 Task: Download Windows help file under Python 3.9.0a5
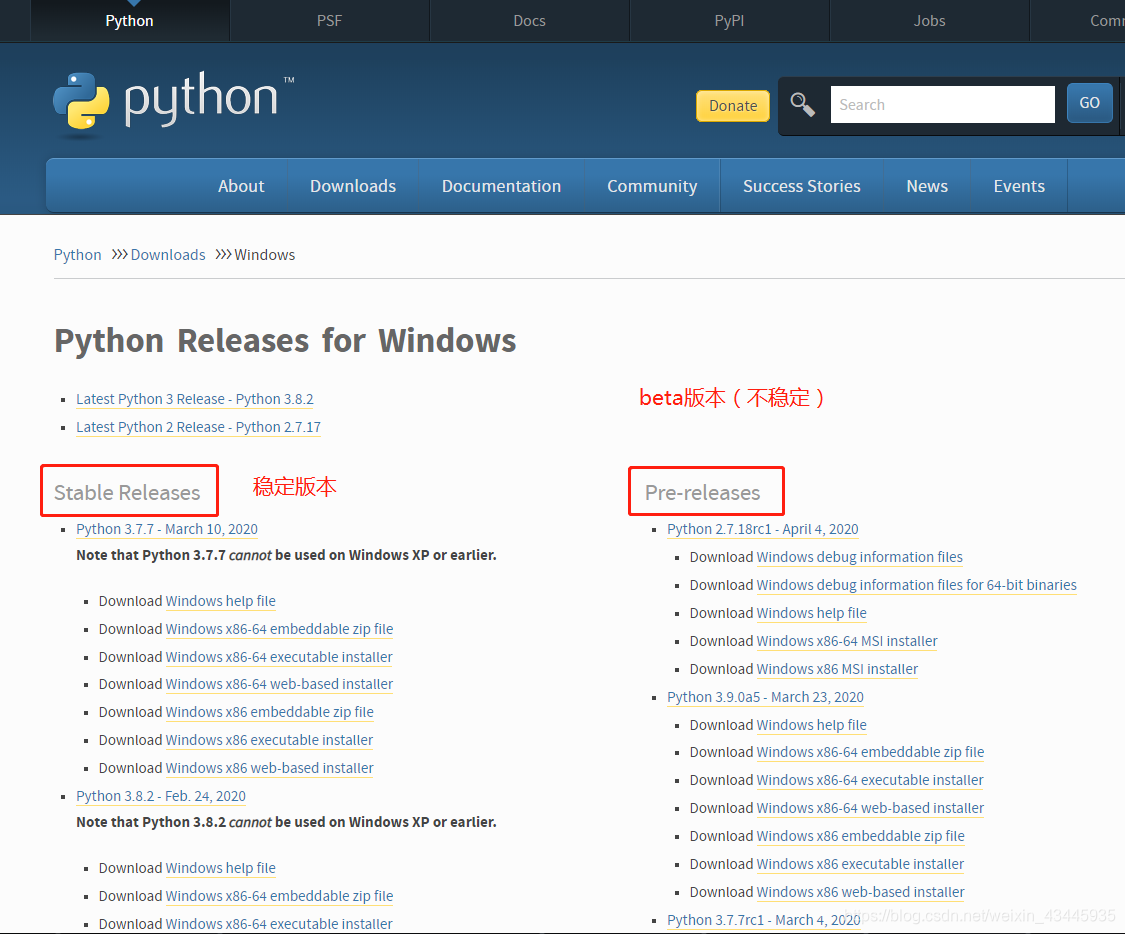(x=811, y=725)
